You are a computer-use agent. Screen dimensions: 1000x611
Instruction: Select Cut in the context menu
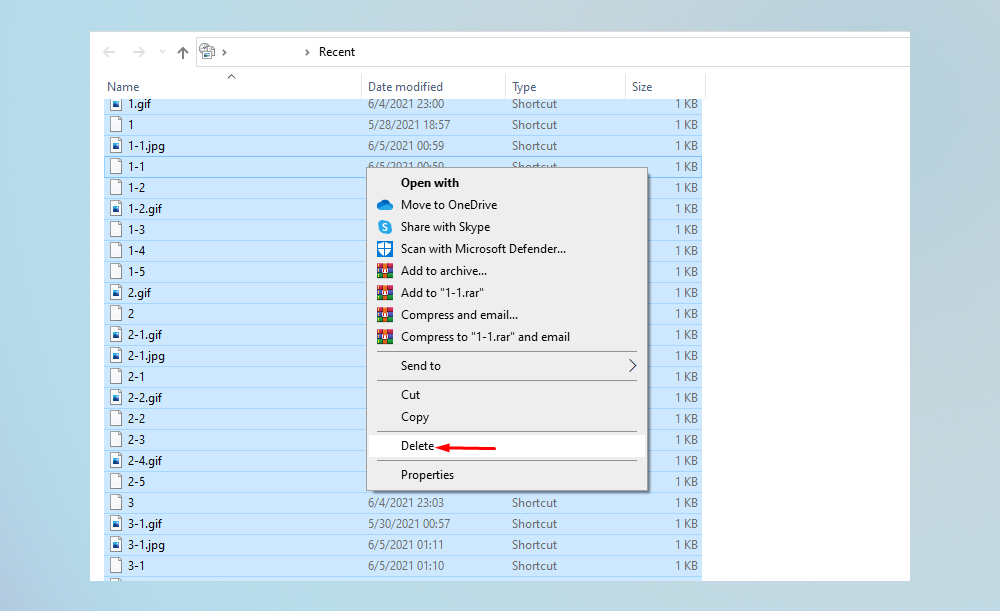(x=410, y=395)
